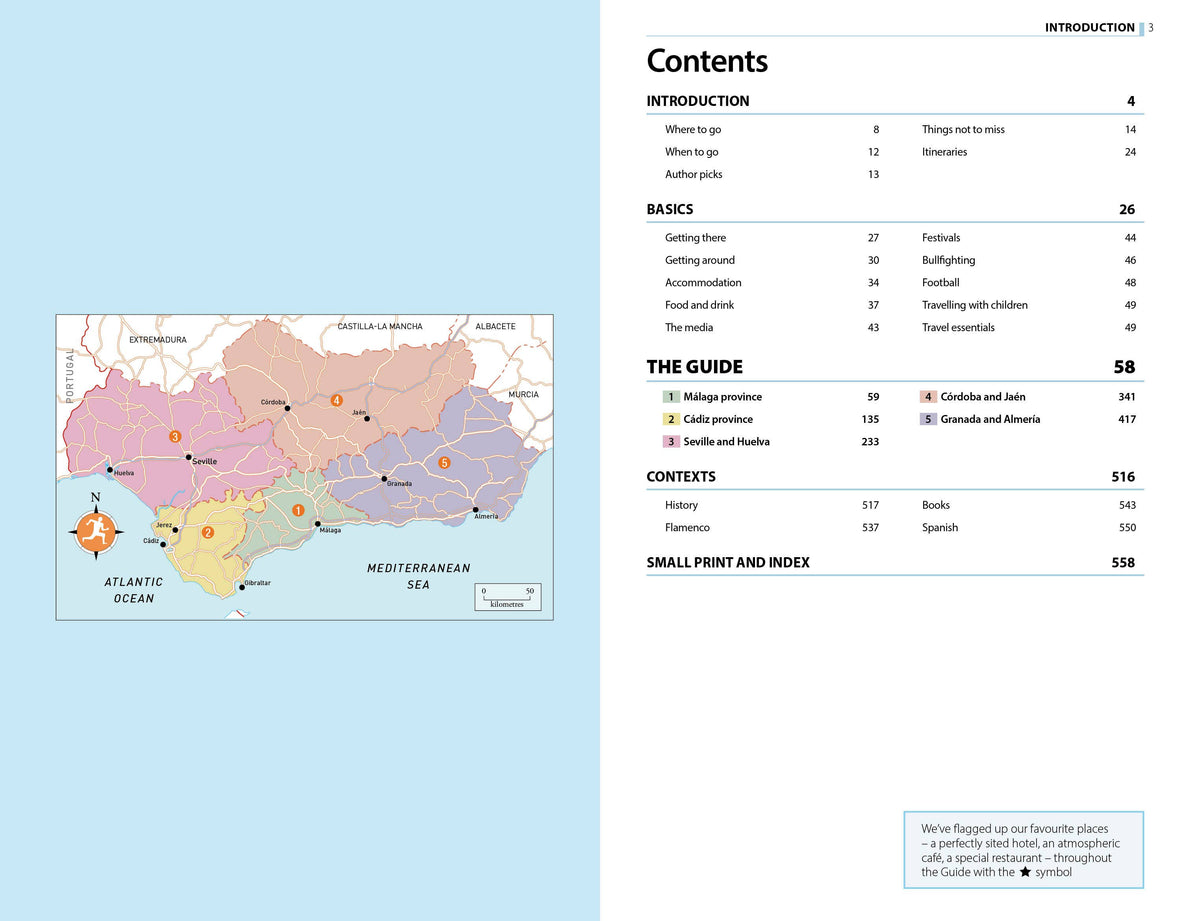Screen dimensions: 1200x921
Task: Click the 'Festivals' entry
Action: [941, 238]
